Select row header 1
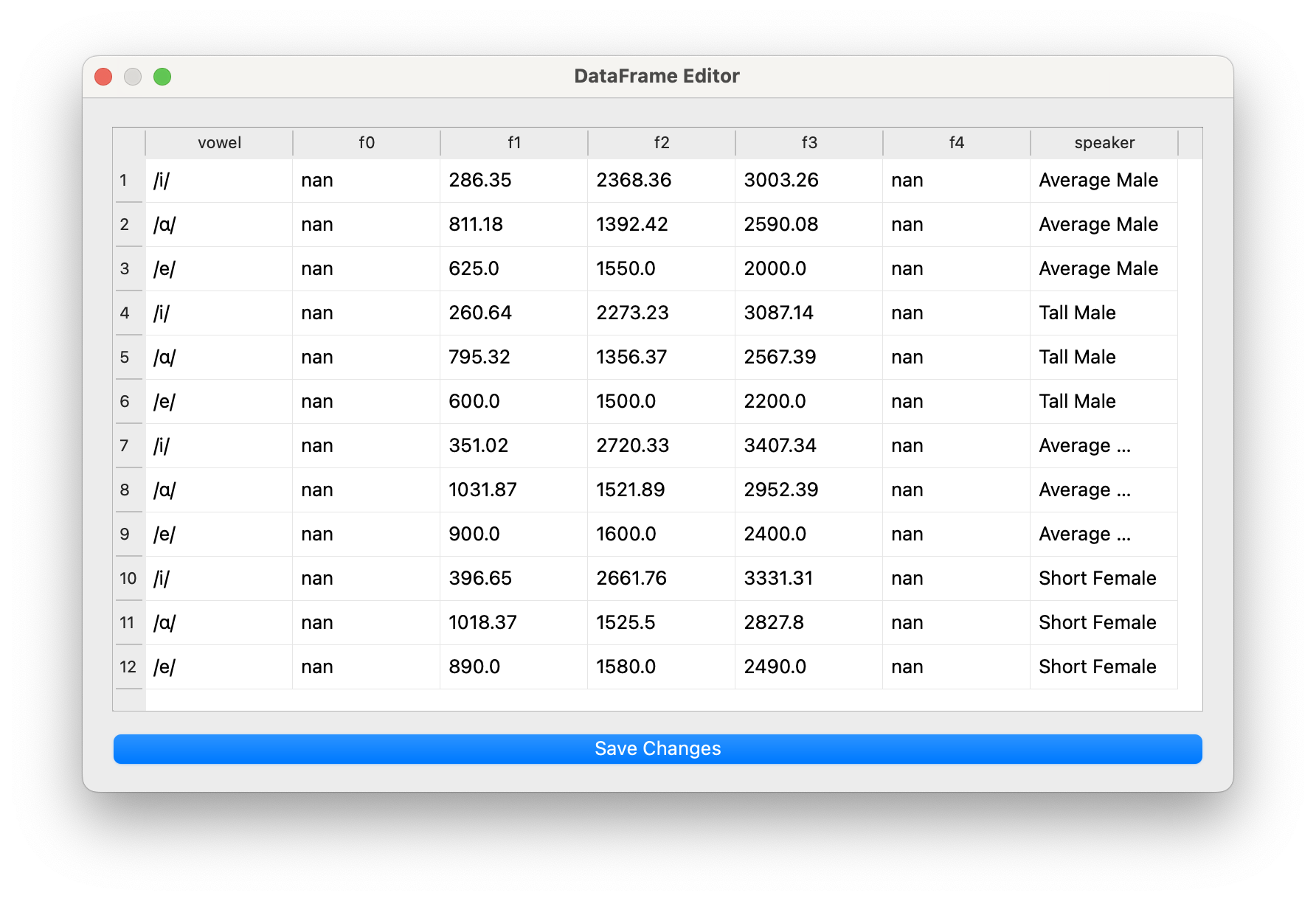Screen dimensions: 1316x901 click(129, 181)
